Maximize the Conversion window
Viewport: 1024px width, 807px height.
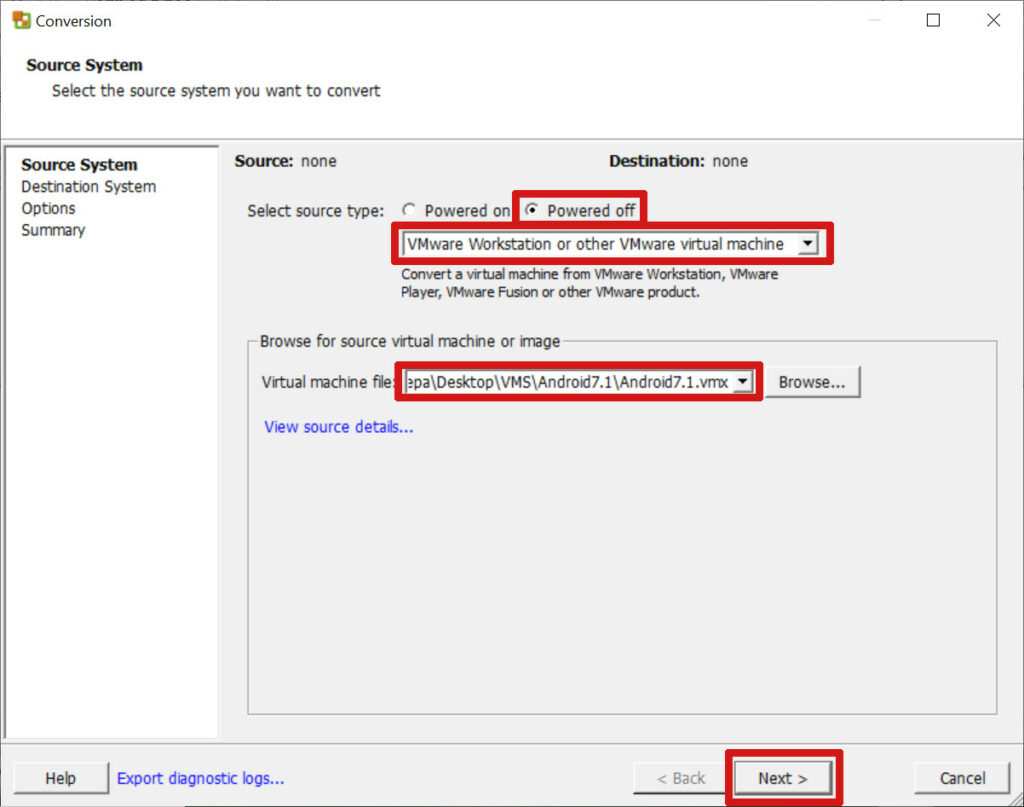[933, 20]
